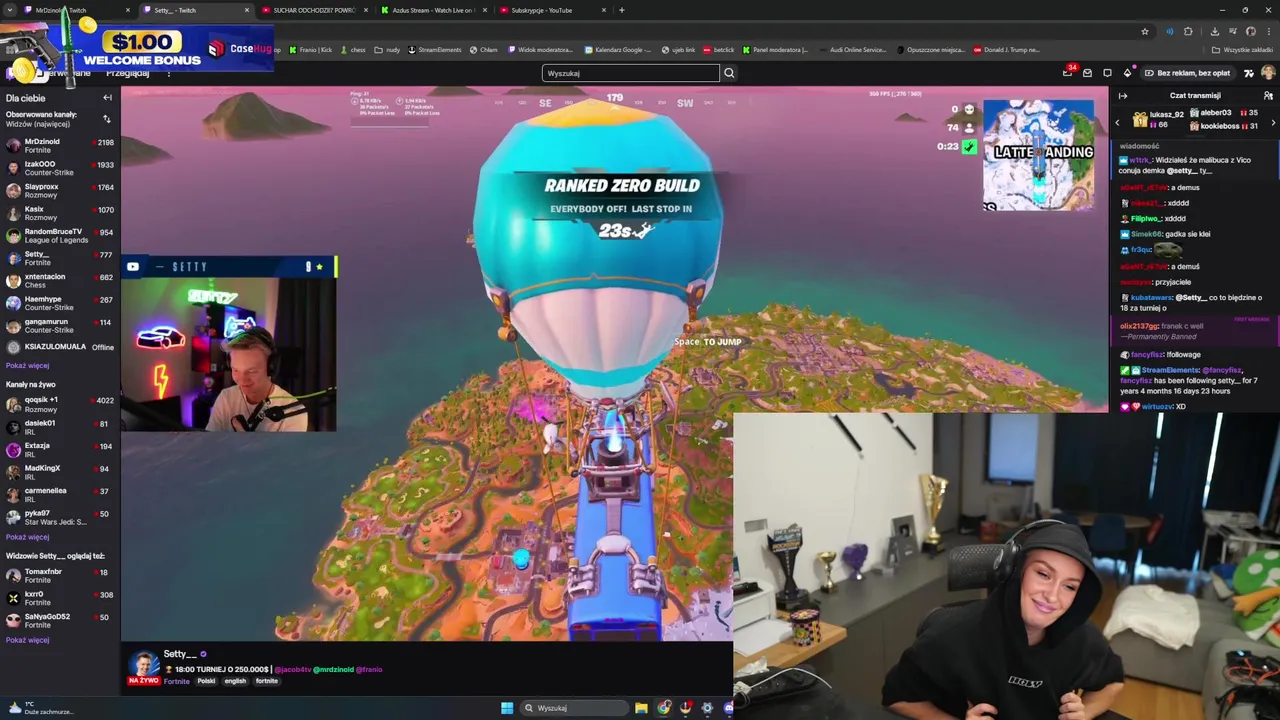
Task: Open the Panel moderatora bookmark
Action: [775, 50]
